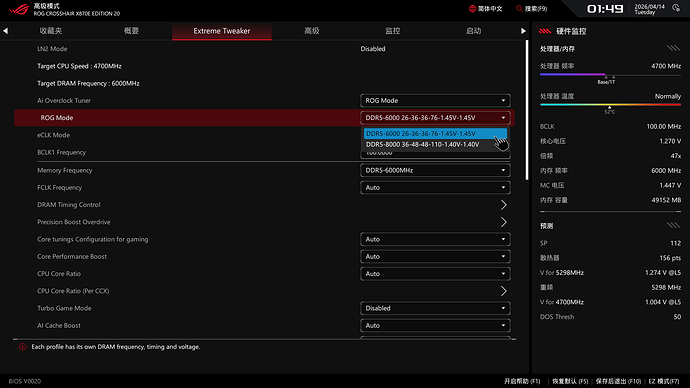Click the vertical scrollbar of settings list
The image size is (690, 388).
point(527,110)
